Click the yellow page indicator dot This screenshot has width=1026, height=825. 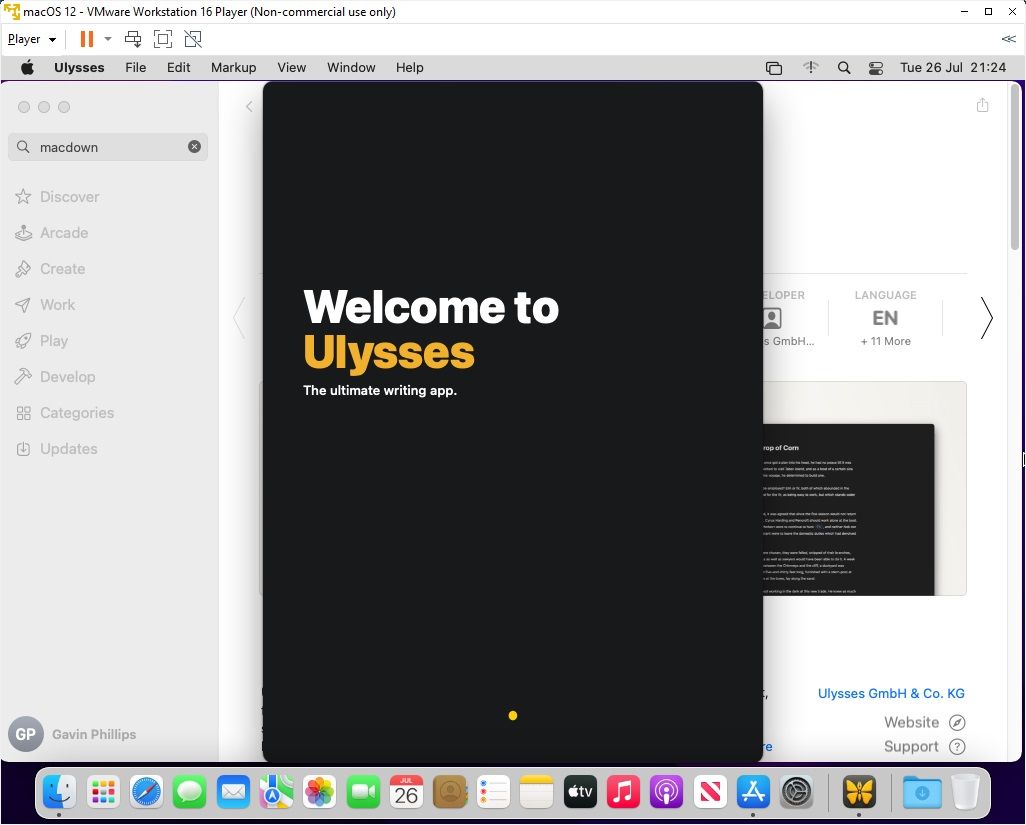513,715
